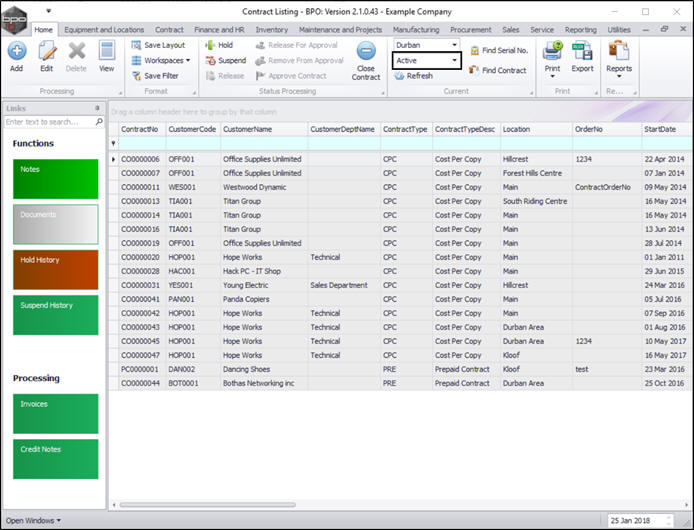Open the Open Windows dropdown

(34, 520)
